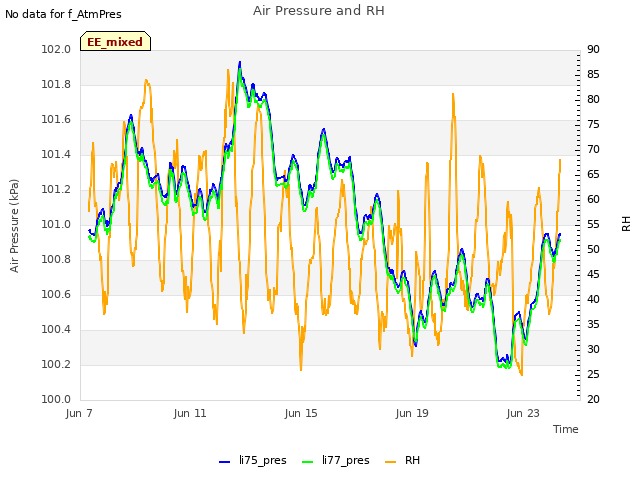Image resolution: width=640 pixels, height=480 pixels.
Task: Click the EE_mixed annotation label
Action: click(116, 42)
